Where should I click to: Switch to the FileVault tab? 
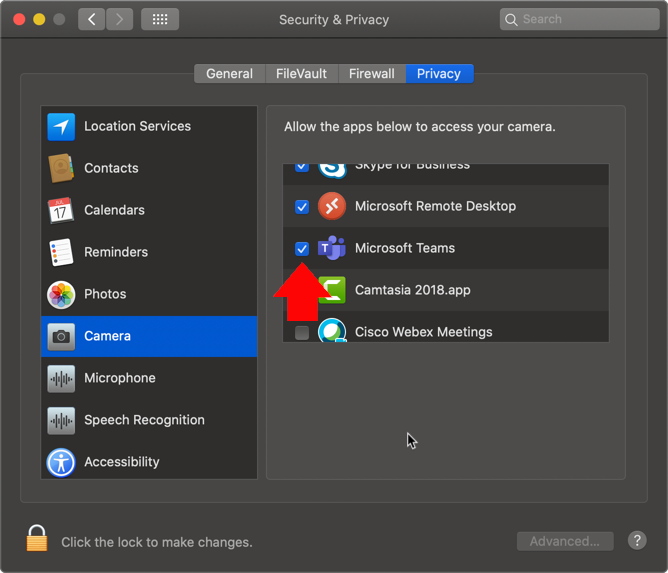coord(302,74)
